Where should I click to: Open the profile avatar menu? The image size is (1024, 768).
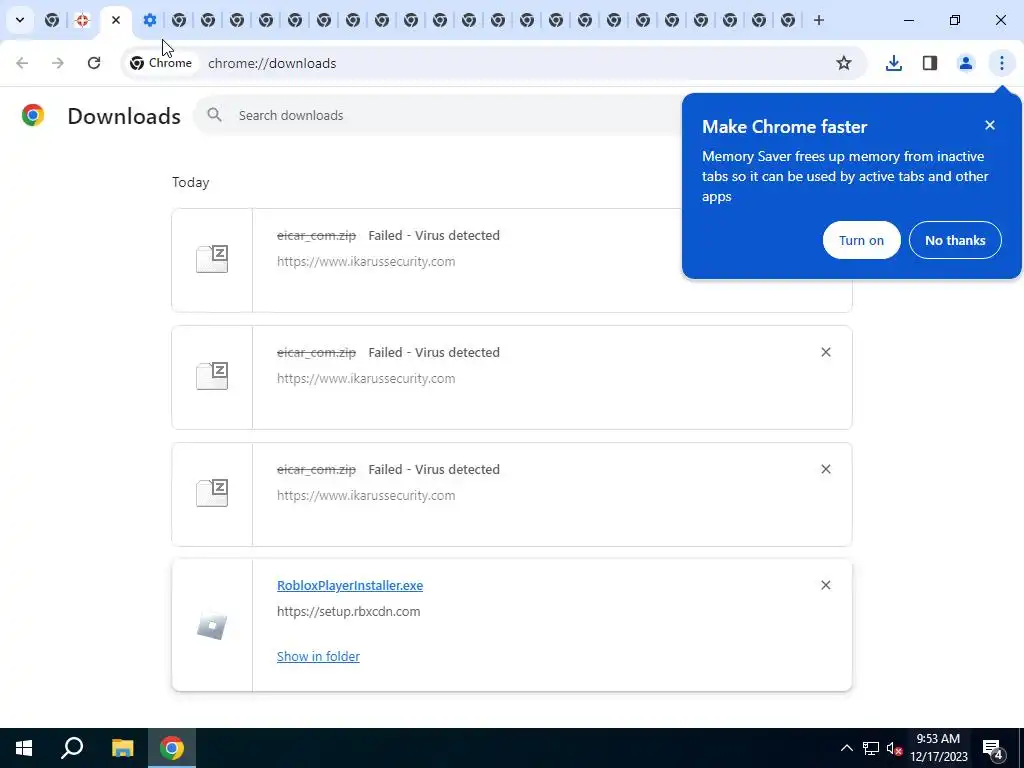tap(965, 63)
